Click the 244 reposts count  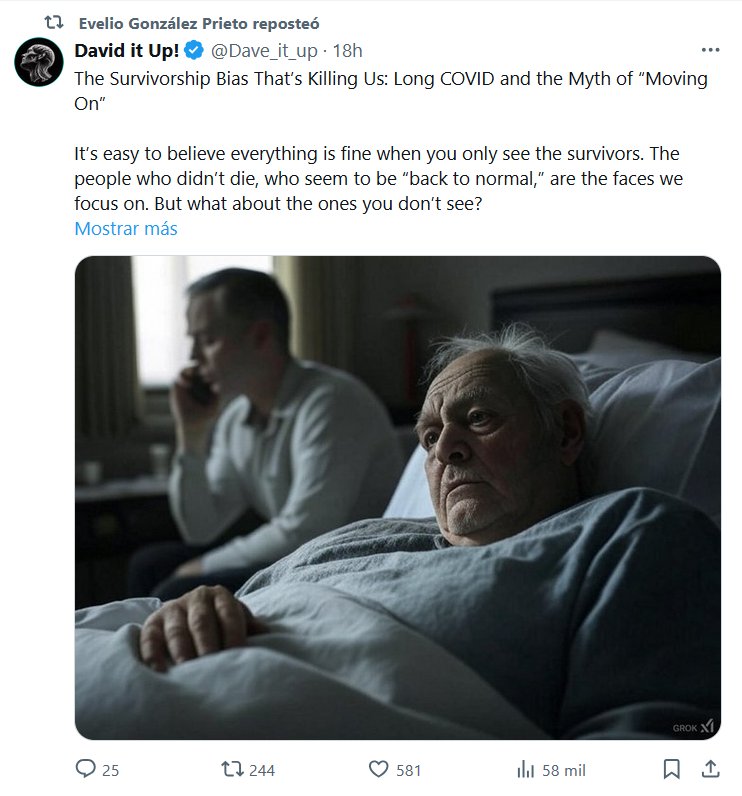261,770
